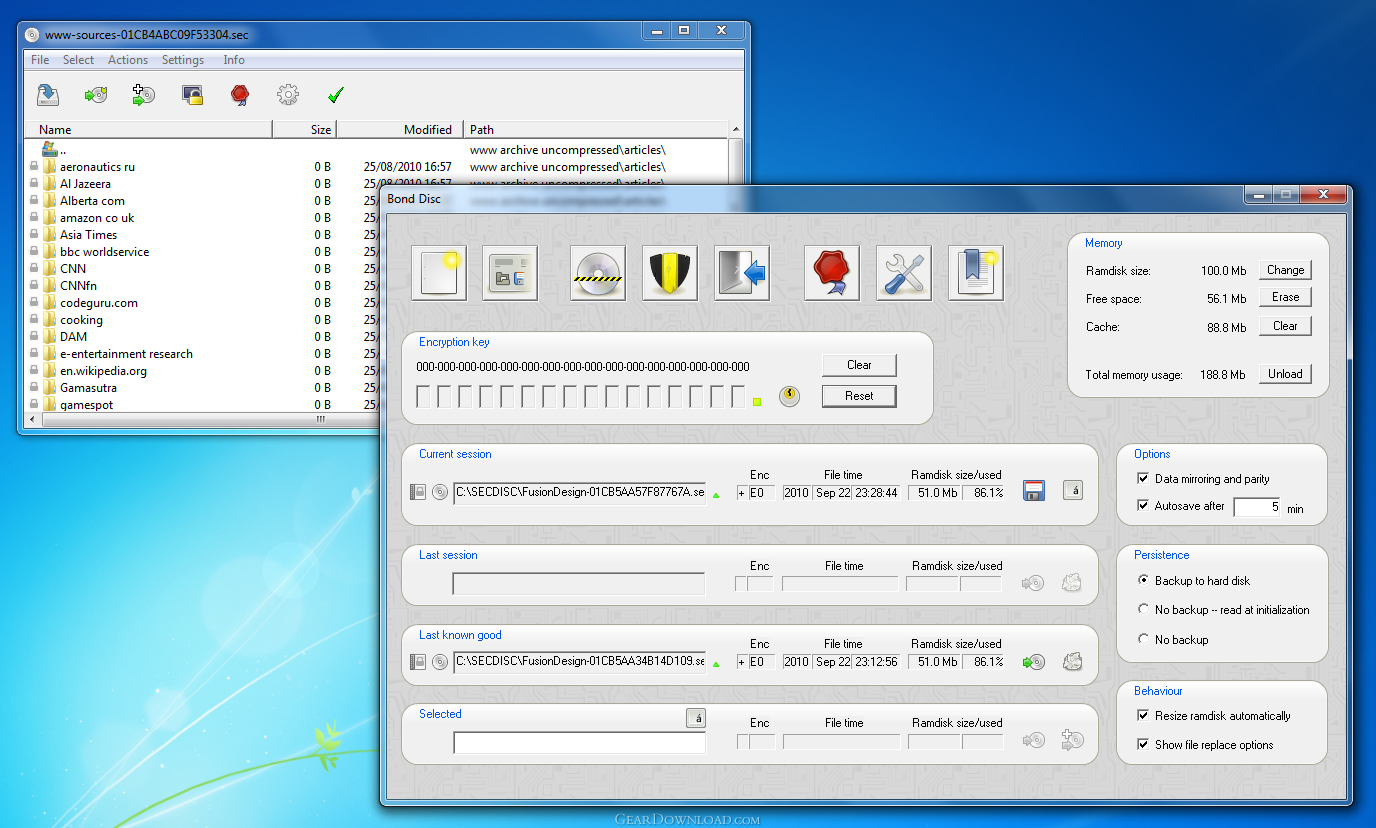Click the Autosave minutes input field

pyautogui.click(x=1257, y=507)
